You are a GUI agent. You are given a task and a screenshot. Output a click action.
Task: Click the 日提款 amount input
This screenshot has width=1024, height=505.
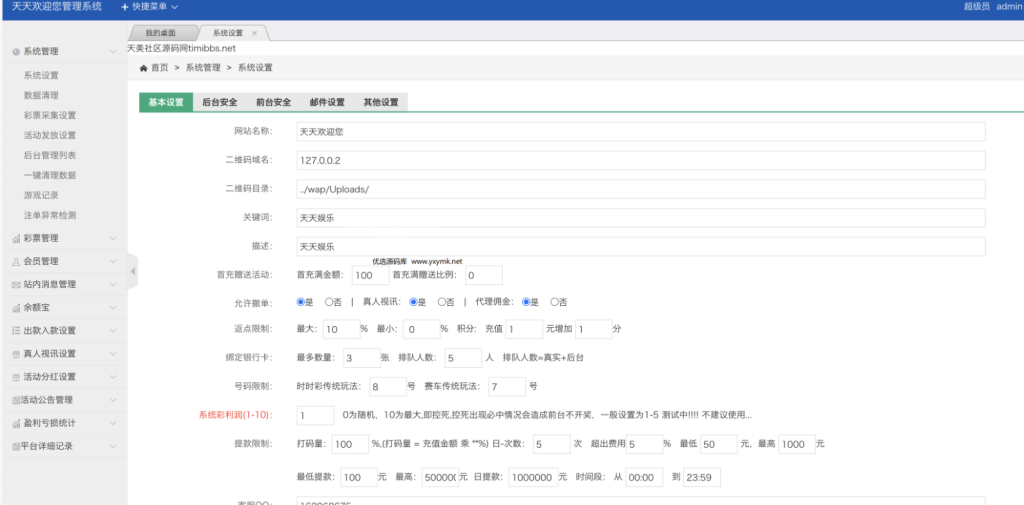click(x=533, y=478)
